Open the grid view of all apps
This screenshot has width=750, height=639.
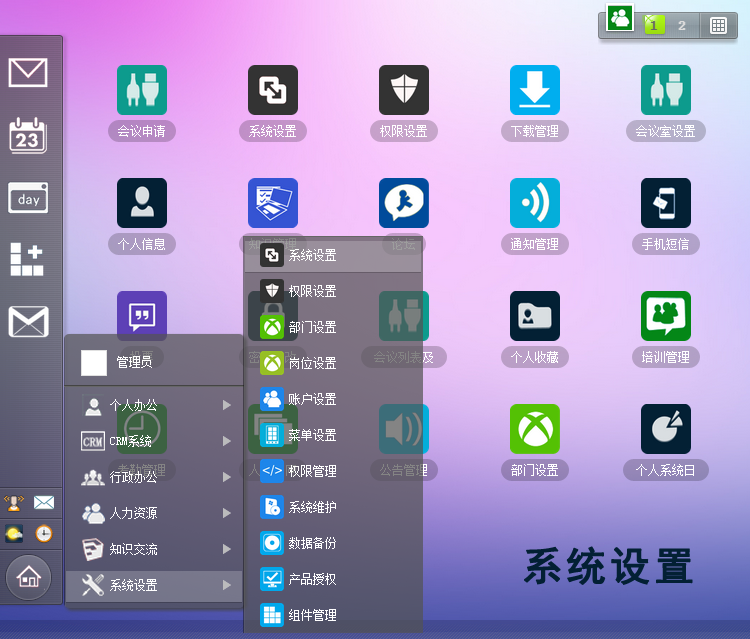[x=718, y=25]
